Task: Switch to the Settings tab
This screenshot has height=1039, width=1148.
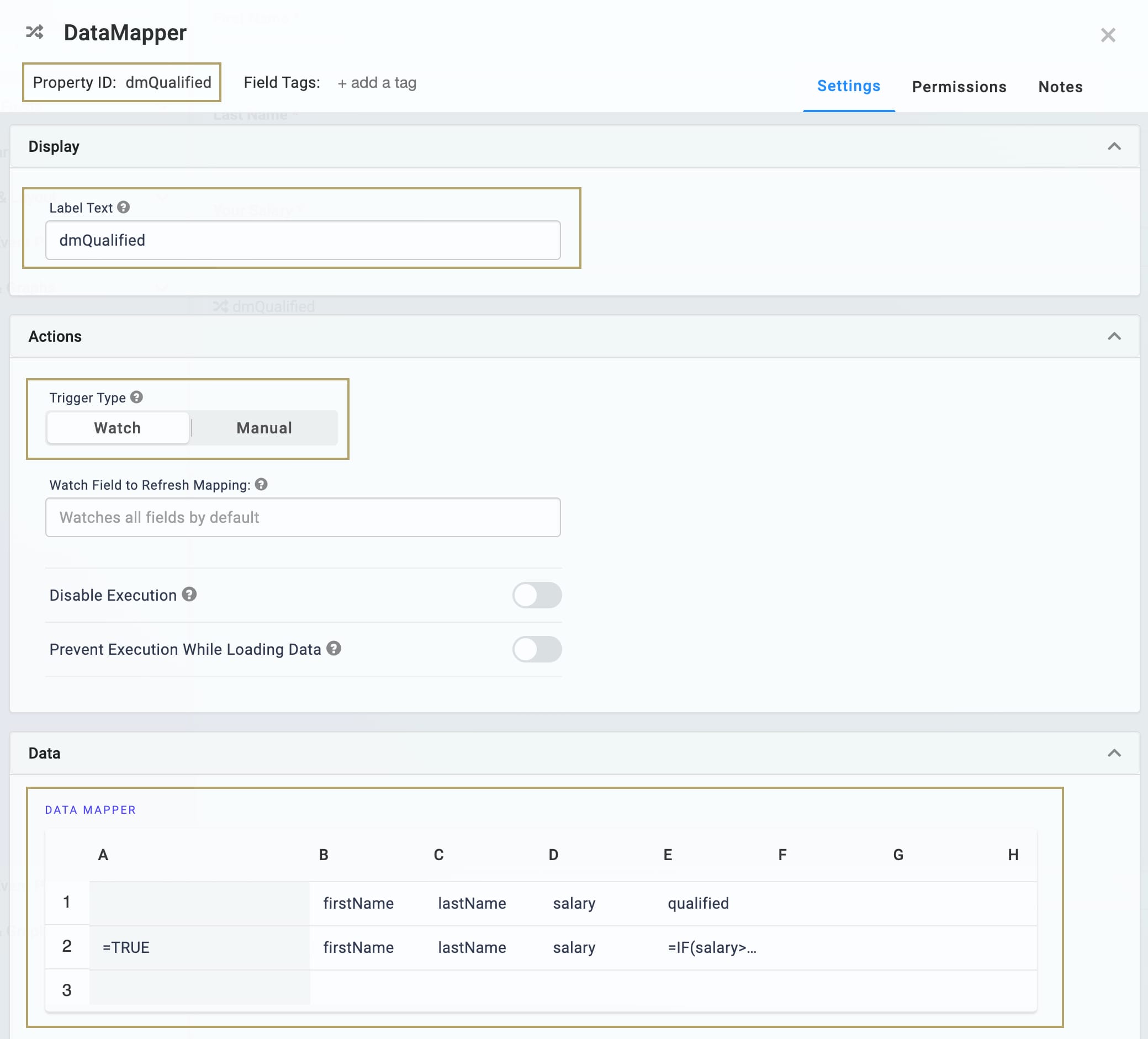Action: click(x=849, y=86)
